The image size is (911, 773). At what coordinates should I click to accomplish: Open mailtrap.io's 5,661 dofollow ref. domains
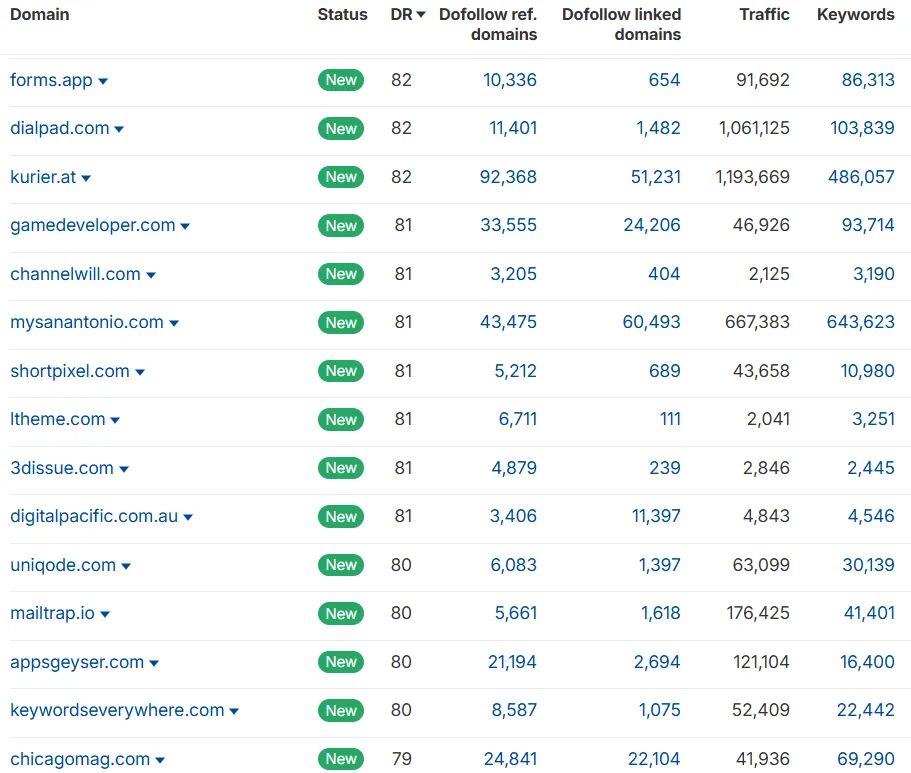coord(516,614)
